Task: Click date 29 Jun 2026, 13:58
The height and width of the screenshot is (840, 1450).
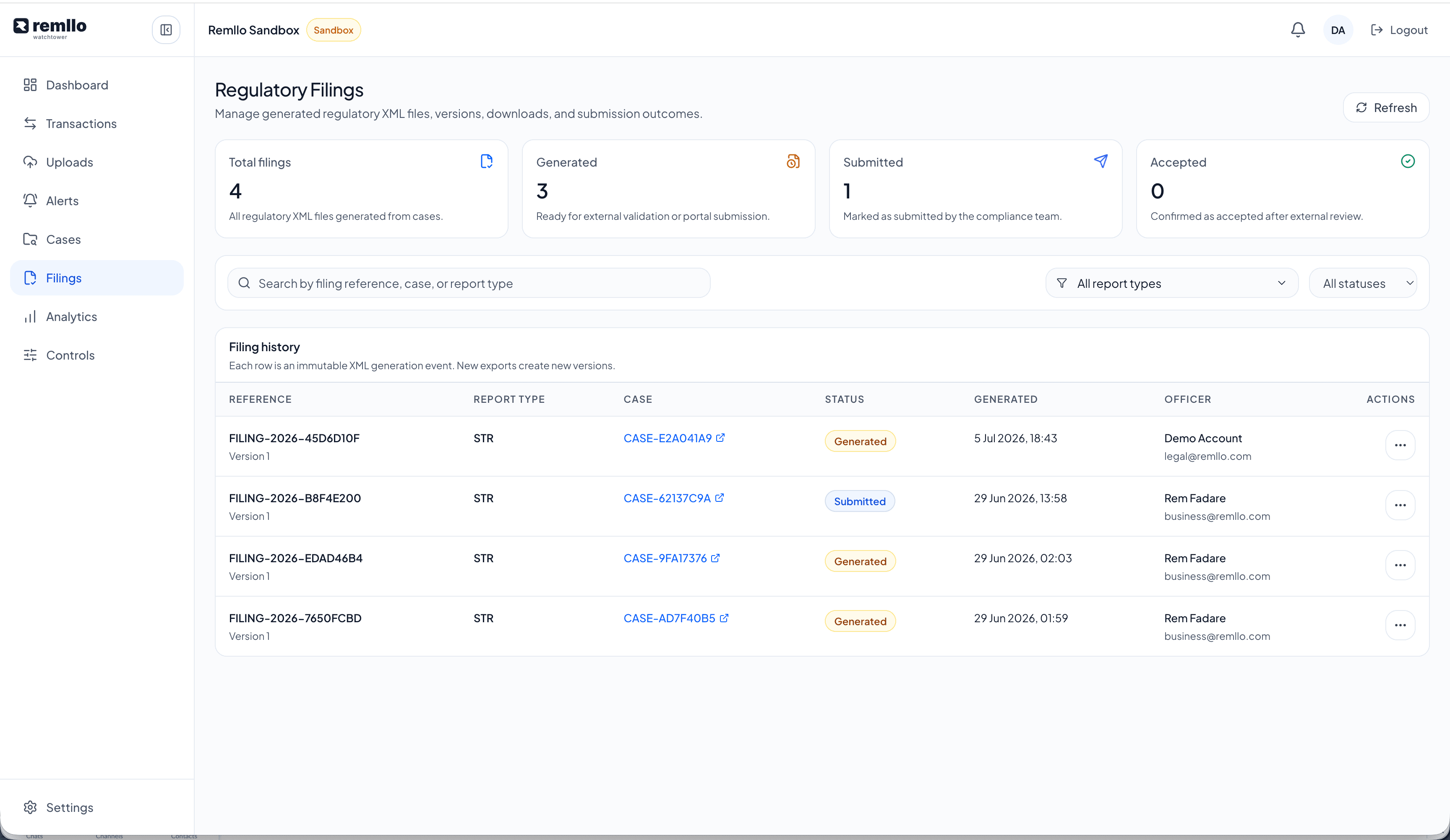Action: 1020,498
